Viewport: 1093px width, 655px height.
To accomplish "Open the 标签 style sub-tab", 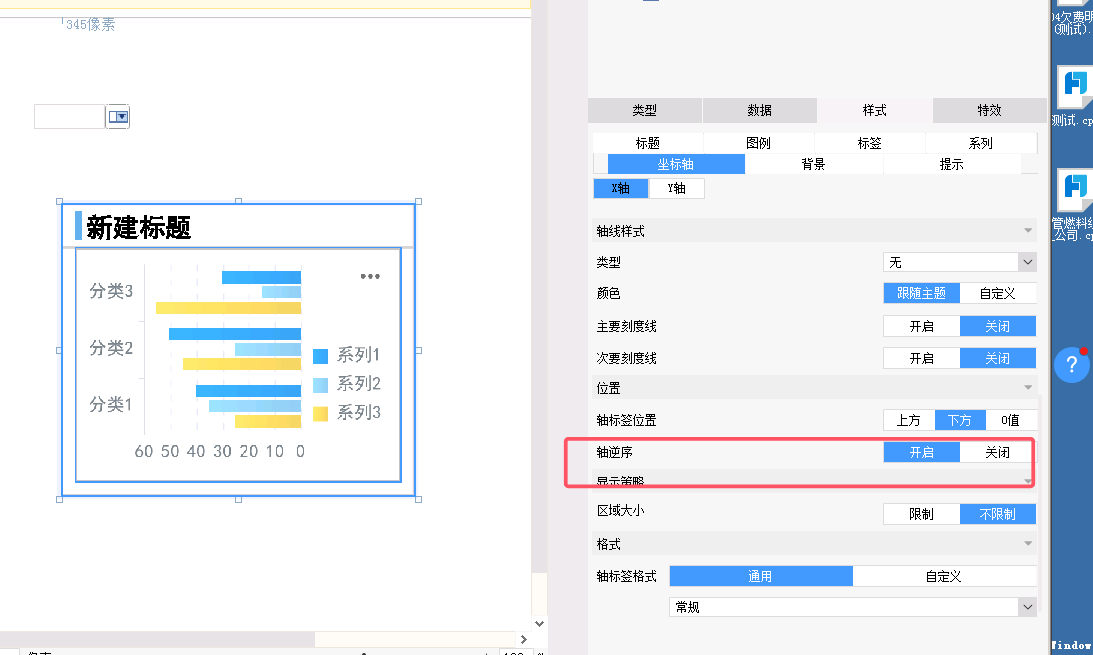I will click(x=869, y=143).
